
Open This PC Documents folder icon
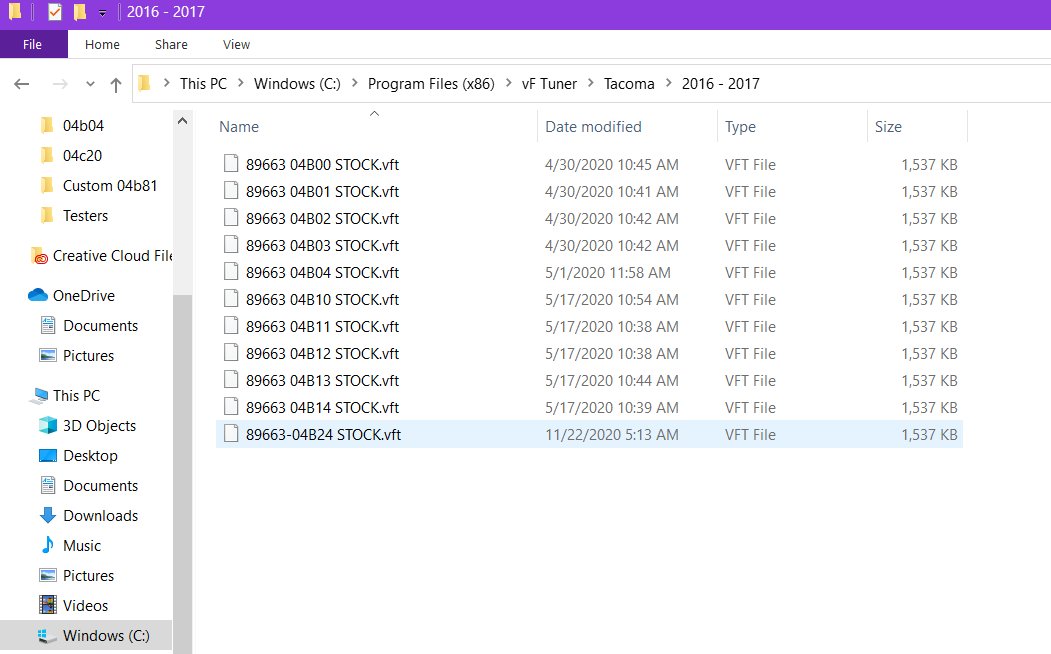(x=48, y=486)
